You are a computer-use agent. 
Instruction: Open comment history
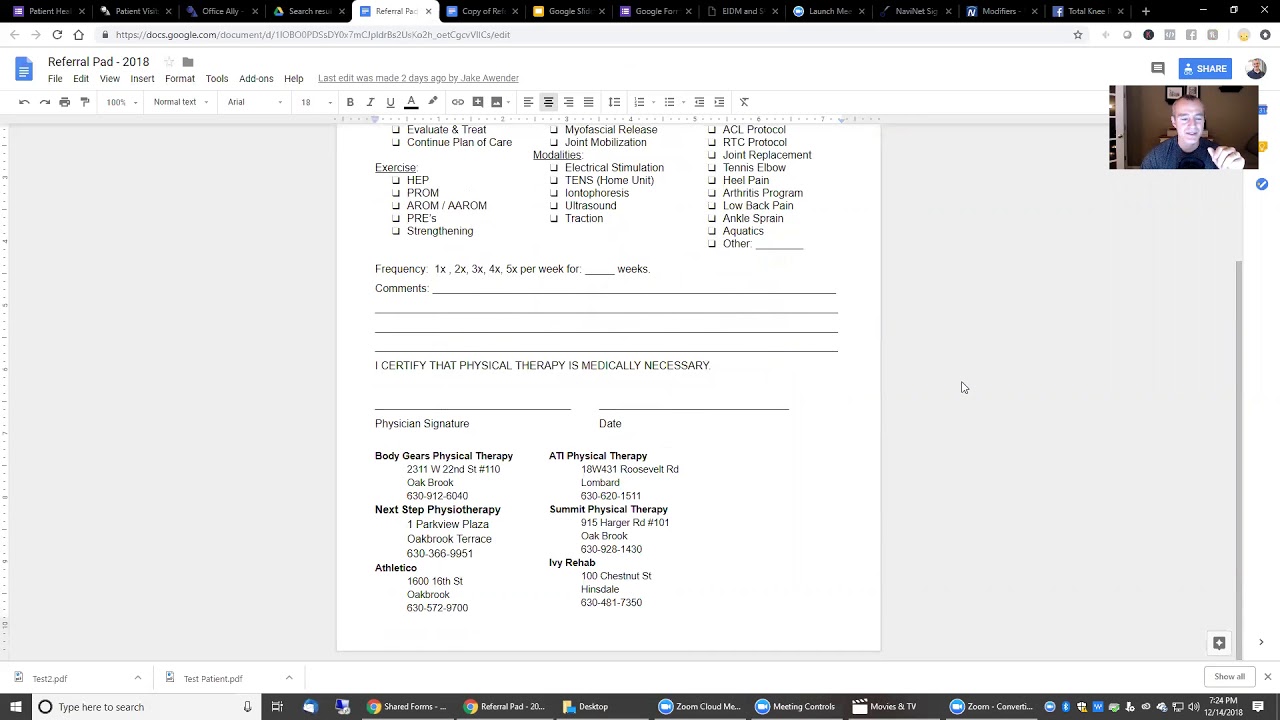pyautogui.click(x=1157, y=68)
